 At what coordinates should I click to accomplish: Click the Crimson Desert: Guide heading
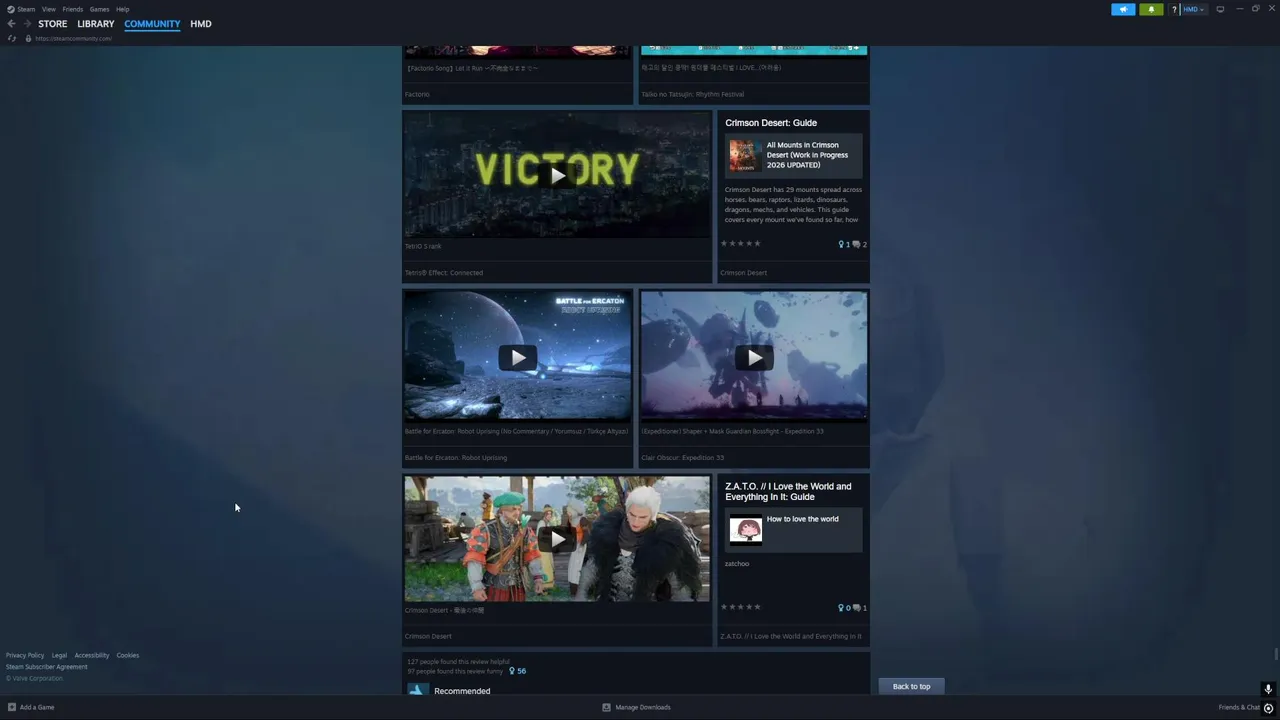(x=771, y=123)
